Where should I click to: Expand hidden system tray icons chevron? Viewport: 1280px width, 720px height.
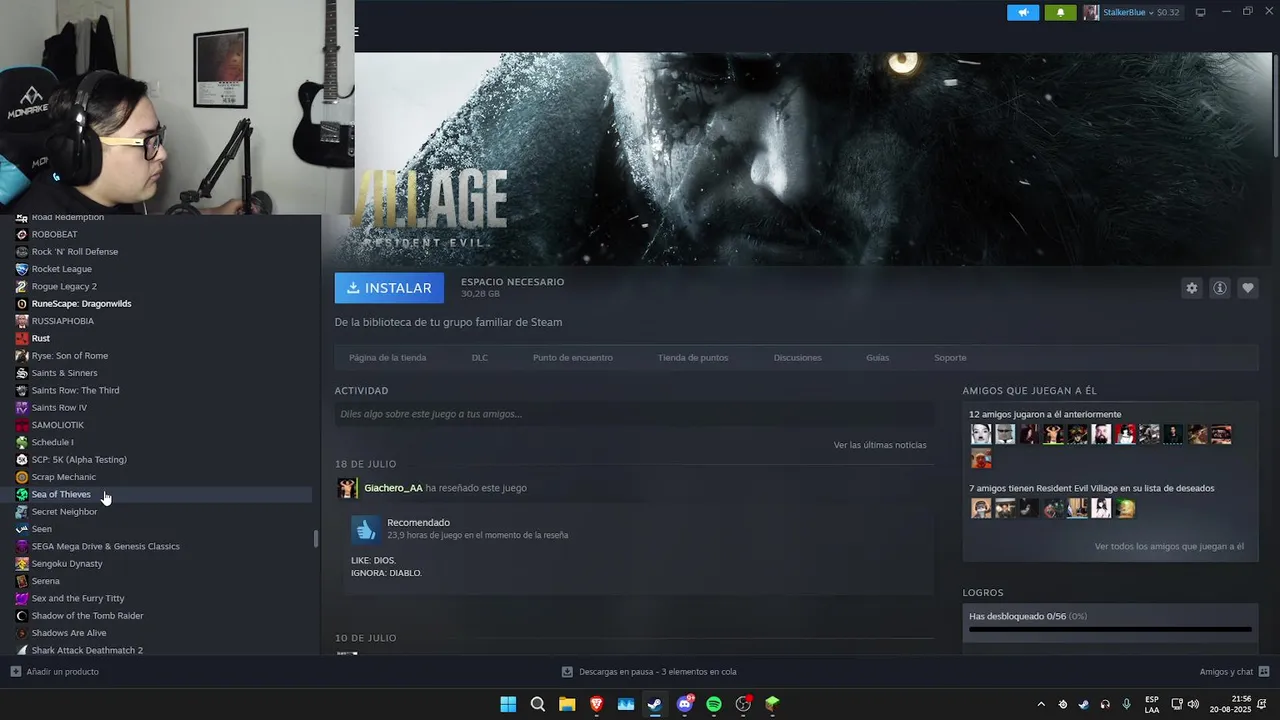pos(1040,704)
